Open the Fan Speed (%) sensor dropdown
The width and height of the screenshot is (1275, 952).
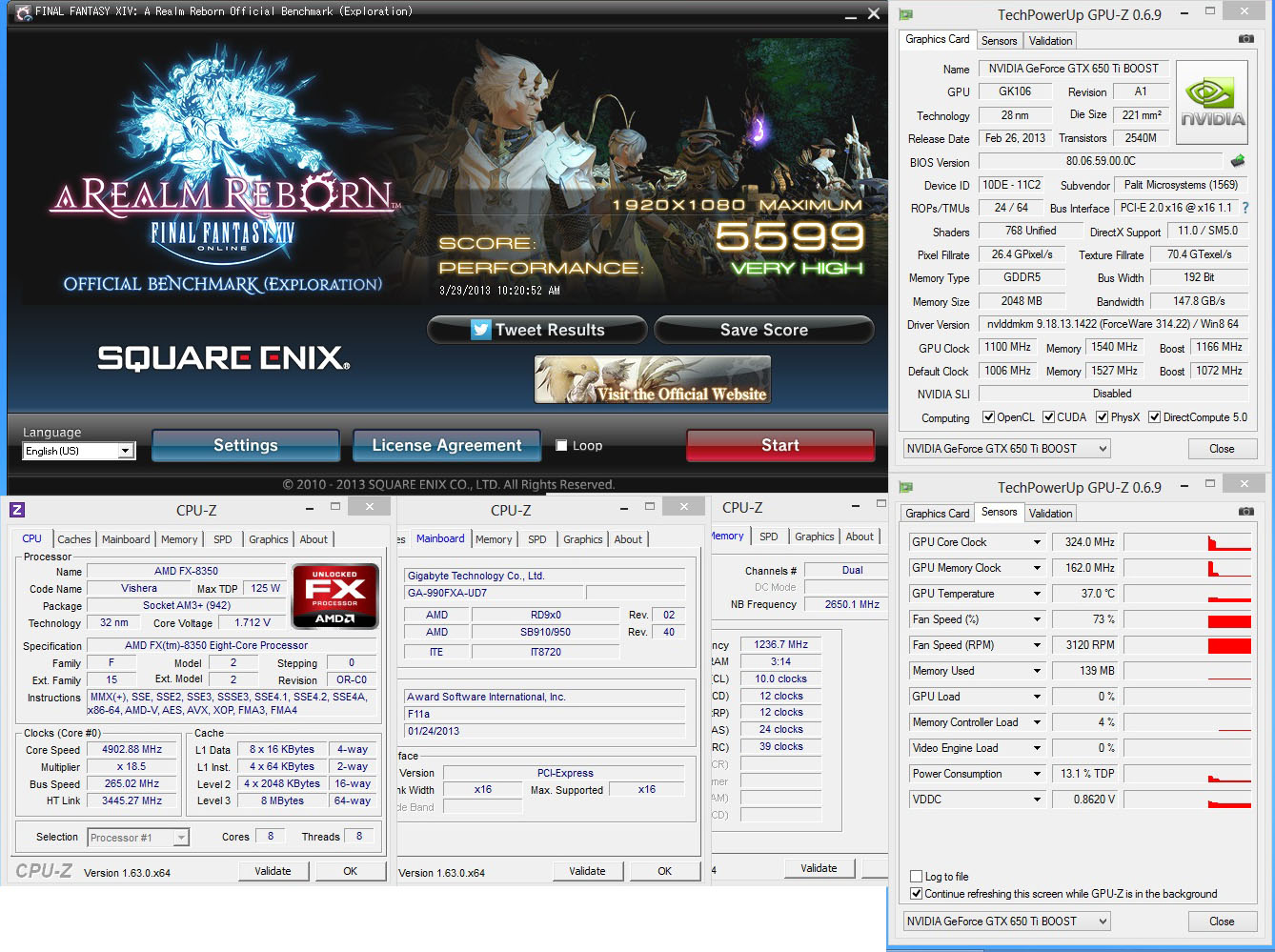1038,619
